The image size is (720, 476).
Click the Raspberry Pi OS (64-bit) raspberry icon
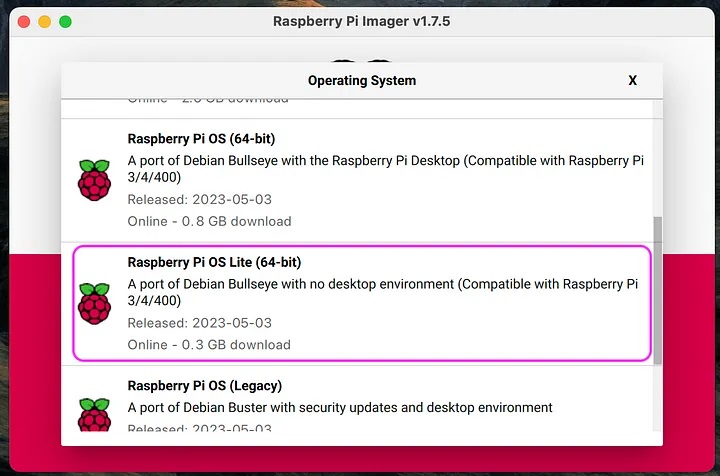coord(94,180)
